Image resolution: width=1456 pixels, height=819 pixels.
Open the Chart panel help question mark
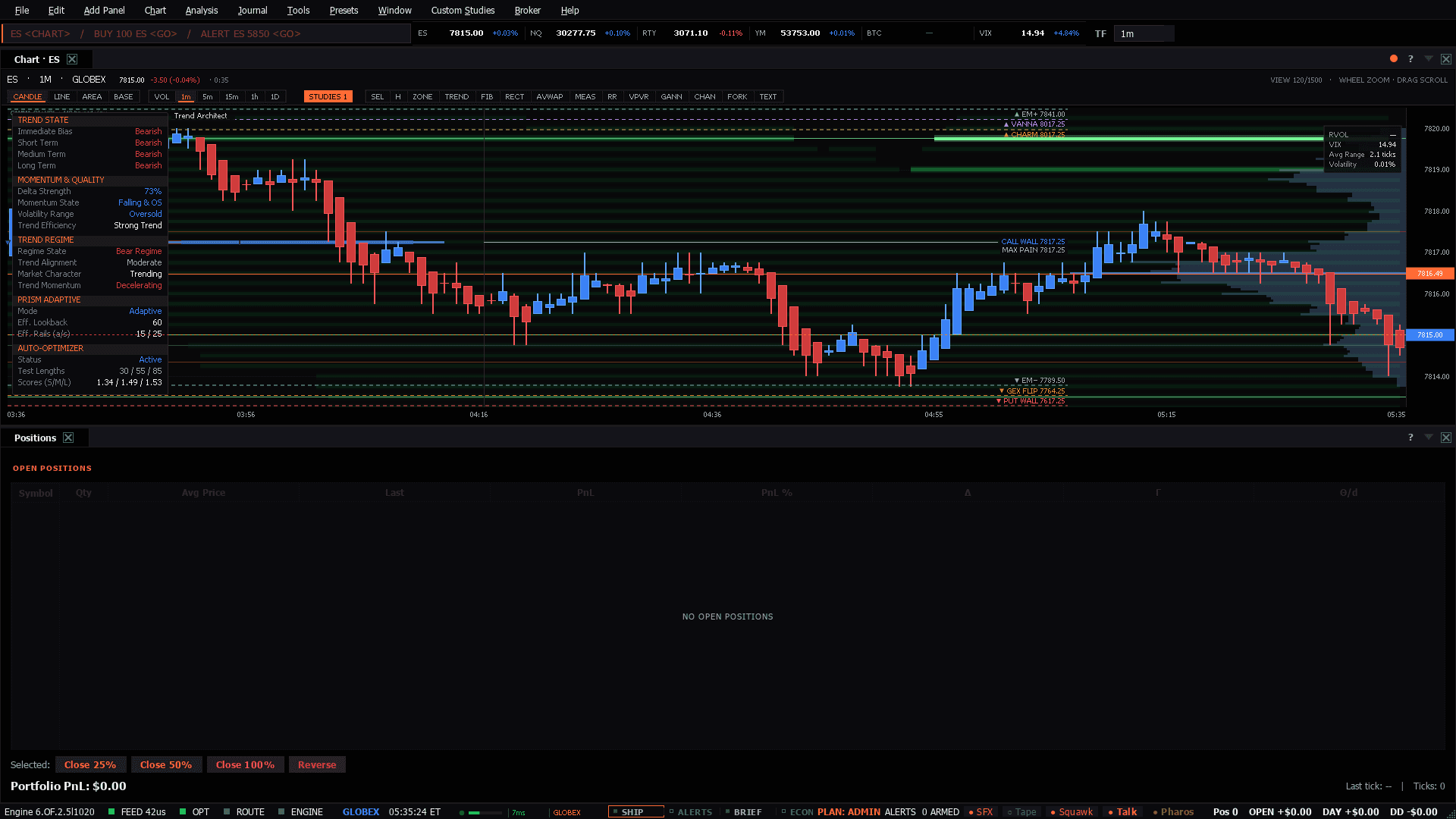pyautogui.click(x=1410, y=58)
